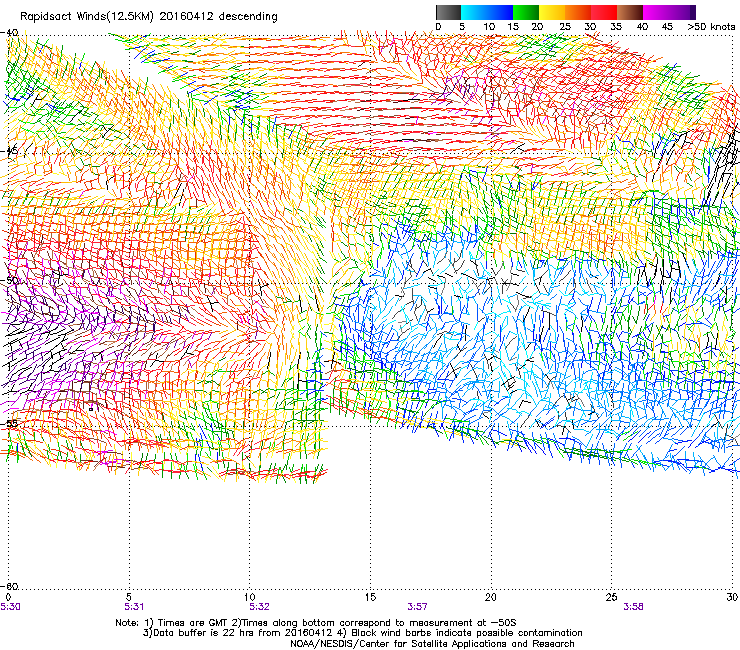Click the purple '5:30' pass time label

(10, 607)
